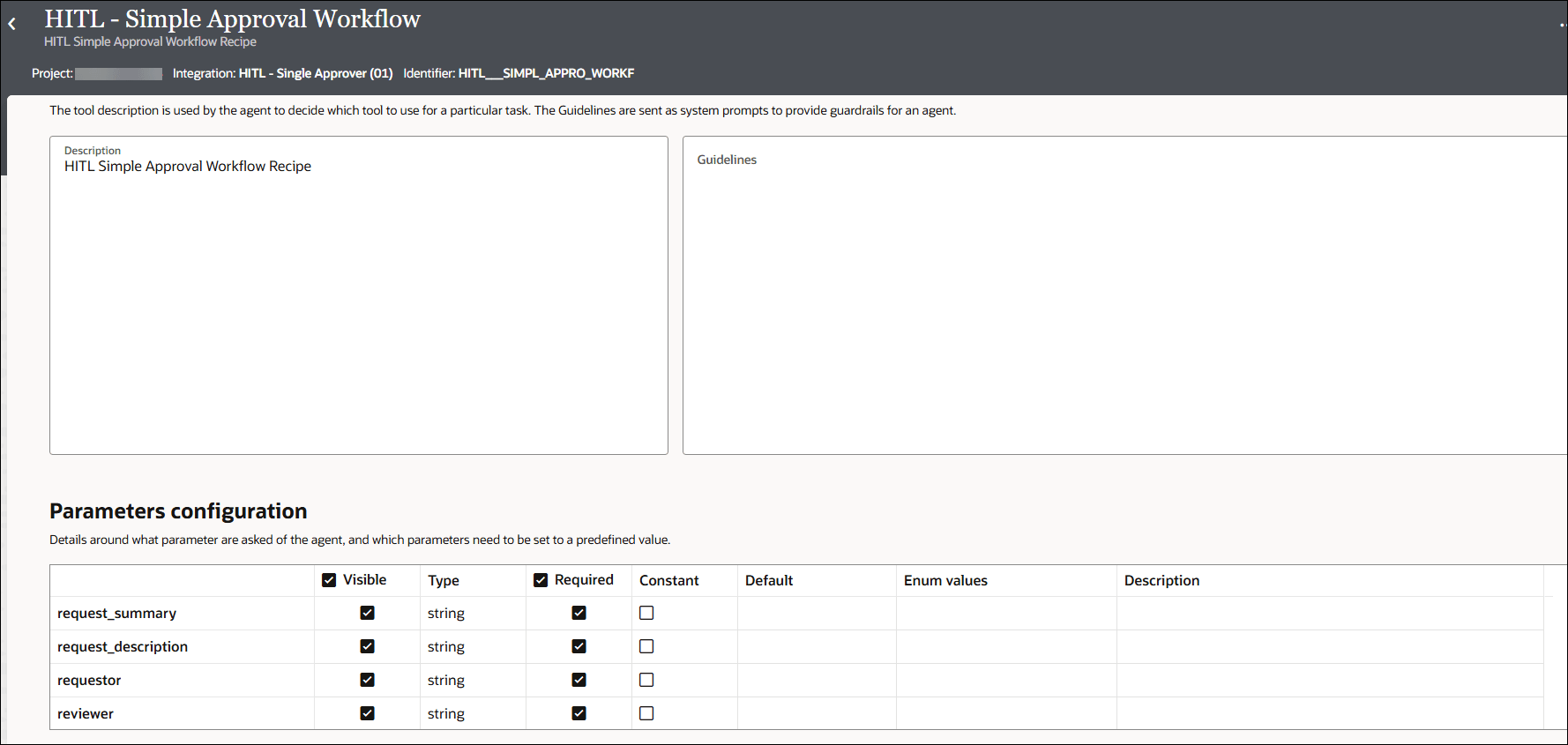Enable Constant for requestor
Screen dimensions: 1568x745
coord(646,680)
